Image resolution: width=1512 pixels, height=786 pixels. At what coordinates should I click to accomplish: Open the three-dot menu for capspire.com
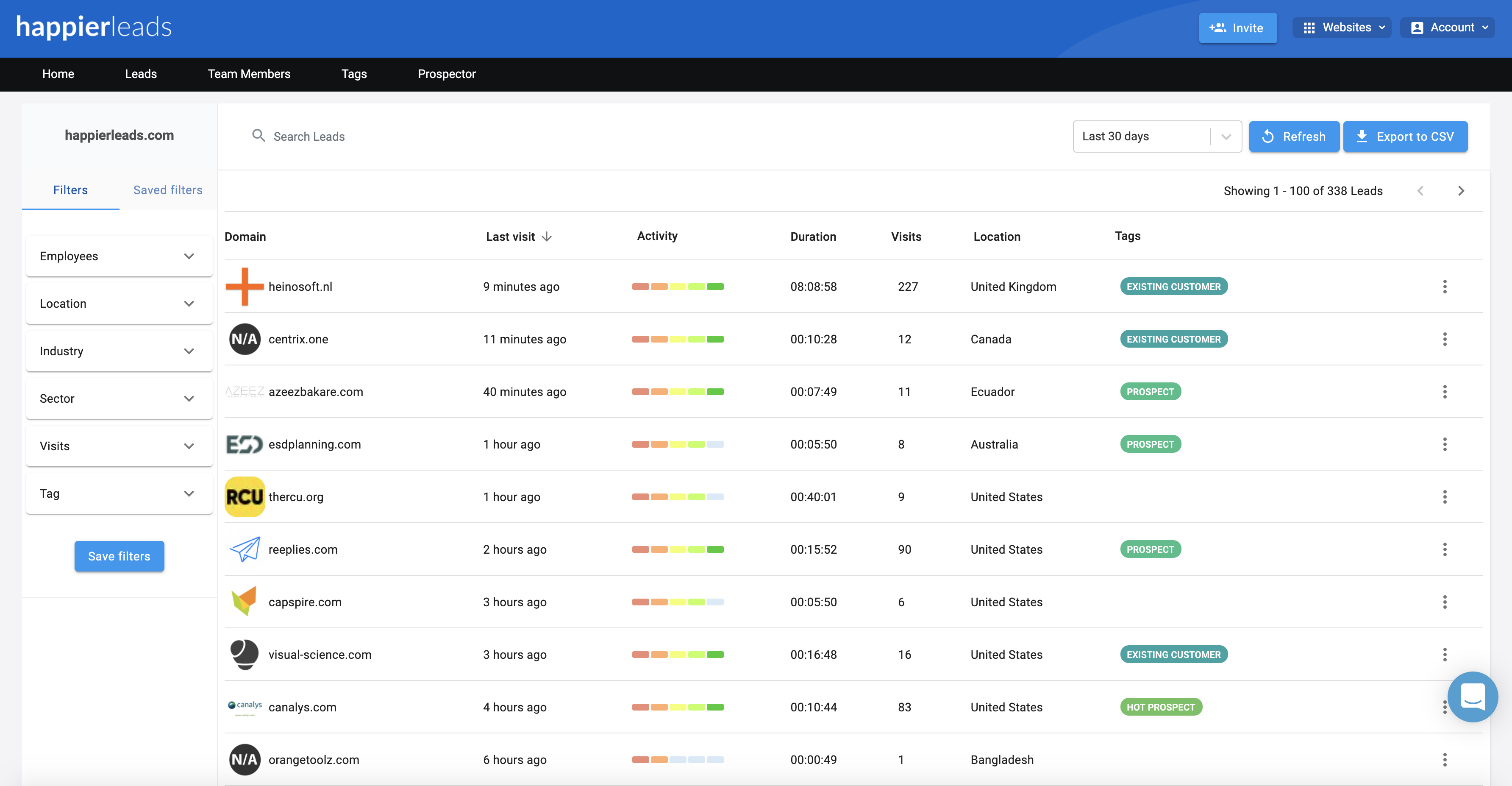pos(1445,602)
